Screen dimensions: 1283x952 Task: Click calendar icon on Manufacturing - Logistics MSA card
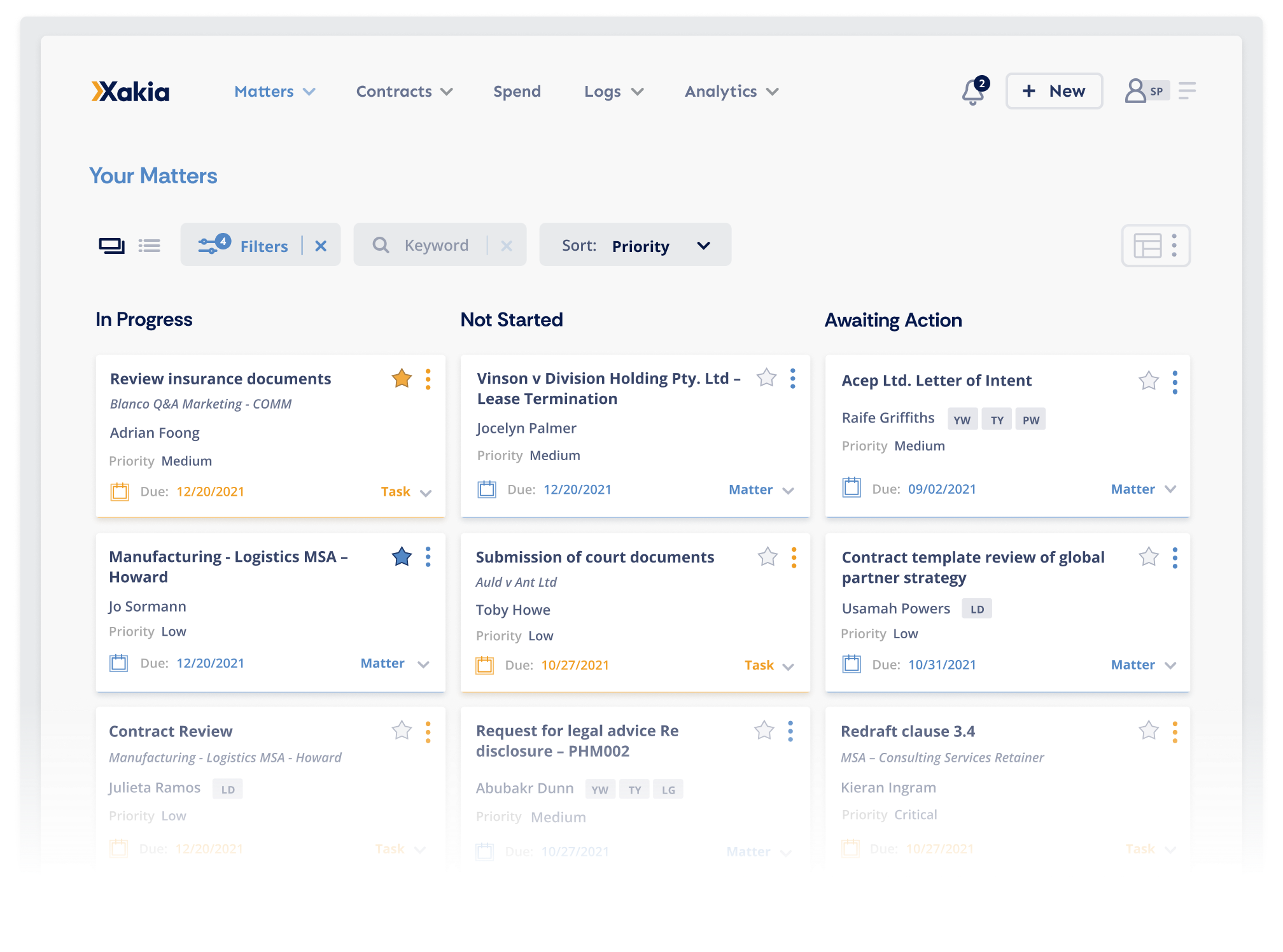tap(119, 662)
